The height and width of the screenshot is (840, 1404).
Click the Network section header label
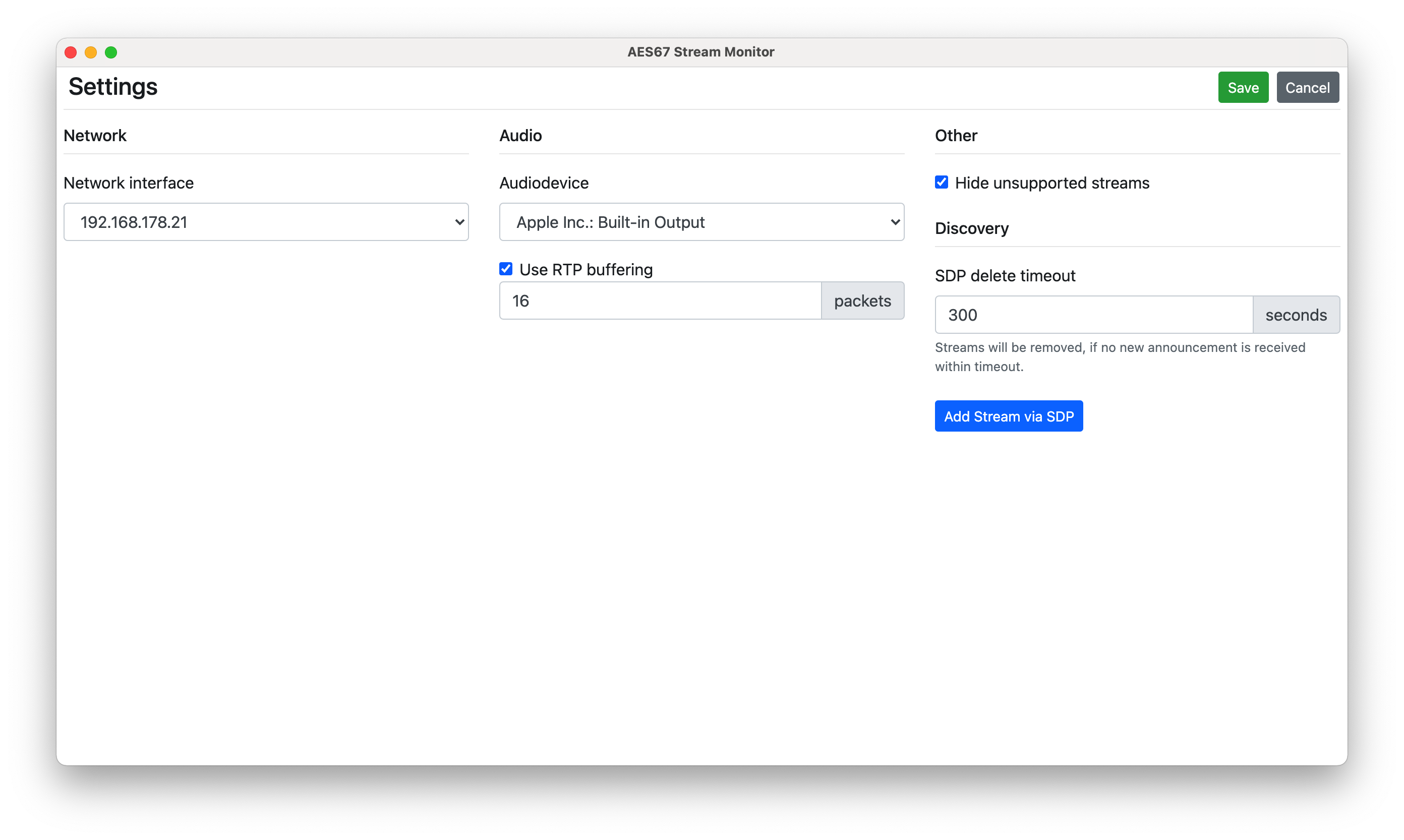(x=94, y=135)
